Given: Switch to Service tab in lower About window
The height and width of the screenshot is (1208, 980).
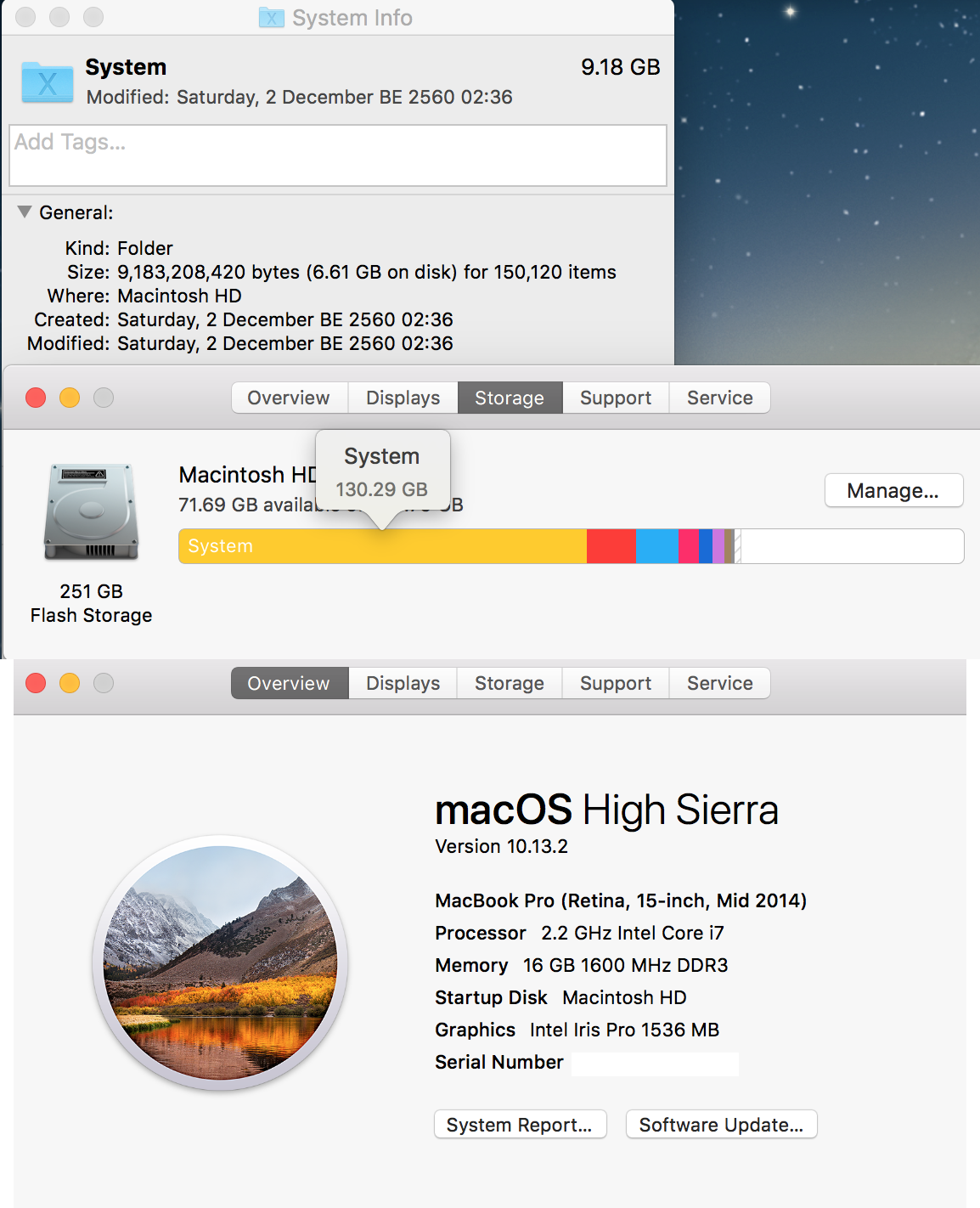Looking at the screenshot, I should [x=720, y=683].
